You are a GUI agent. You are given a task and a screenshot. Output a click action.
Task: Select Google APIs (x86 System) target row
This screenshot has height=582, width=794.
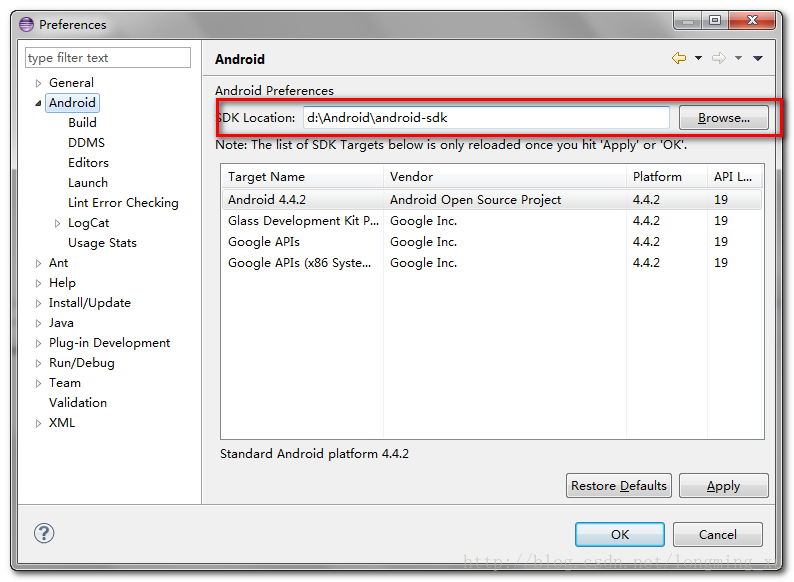pos(492,263)
